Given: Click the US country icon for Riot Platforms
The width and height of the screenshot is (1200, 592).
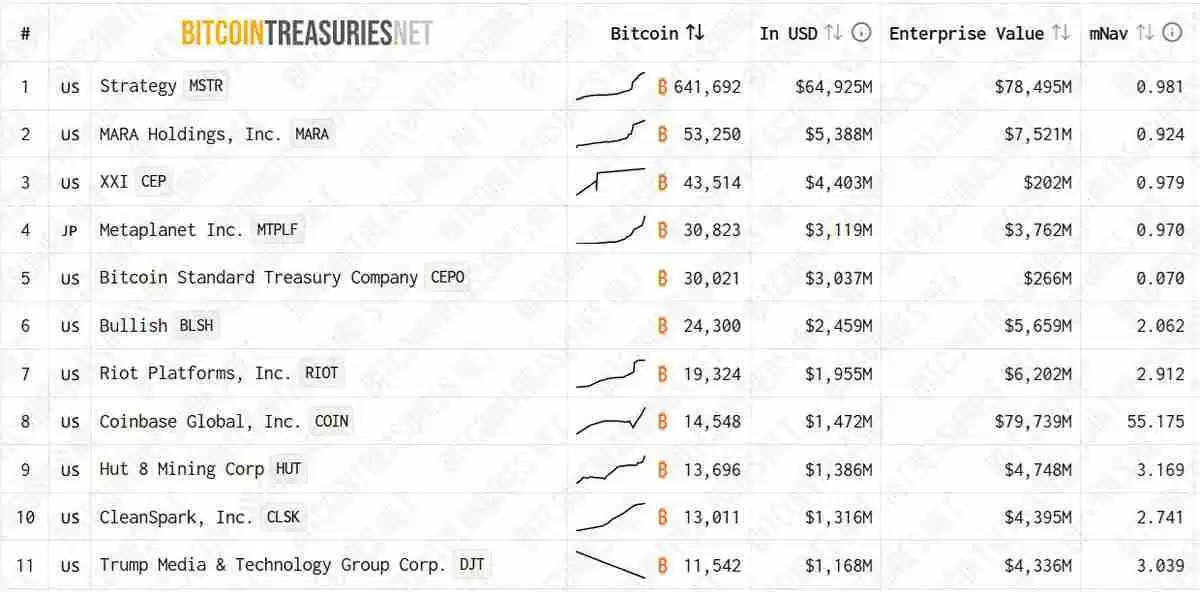Looking at the screenshot, I should click(x=68, y=373).
